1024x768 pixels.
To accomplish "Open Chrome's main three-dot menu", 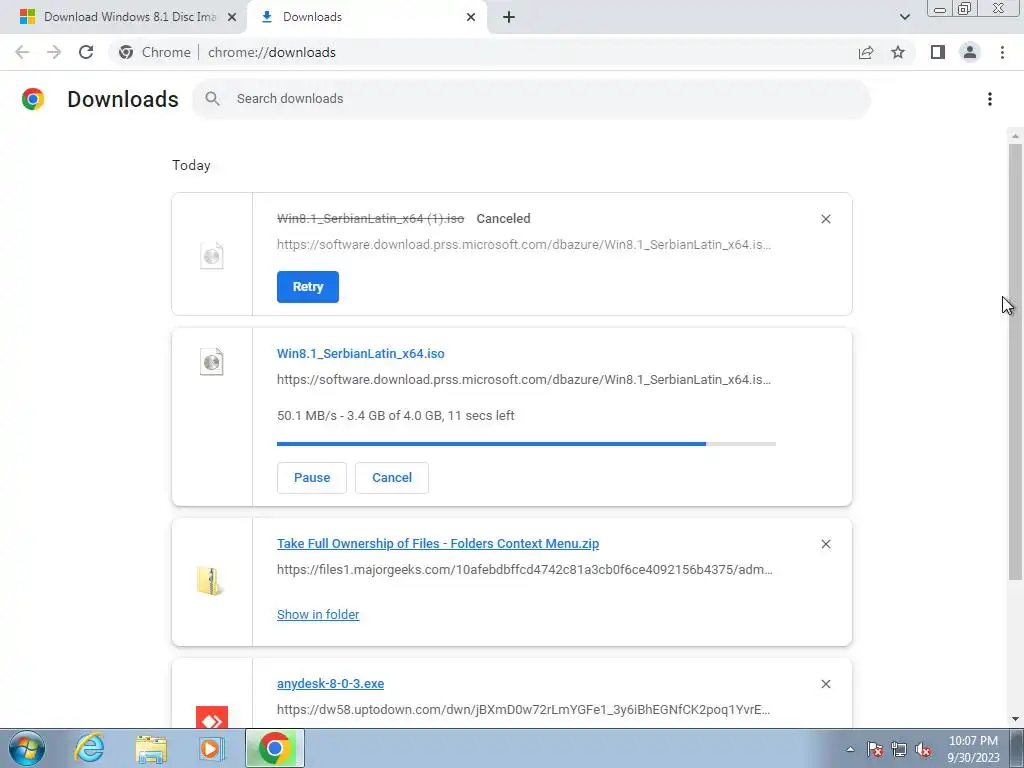I will pos(1002,52).
